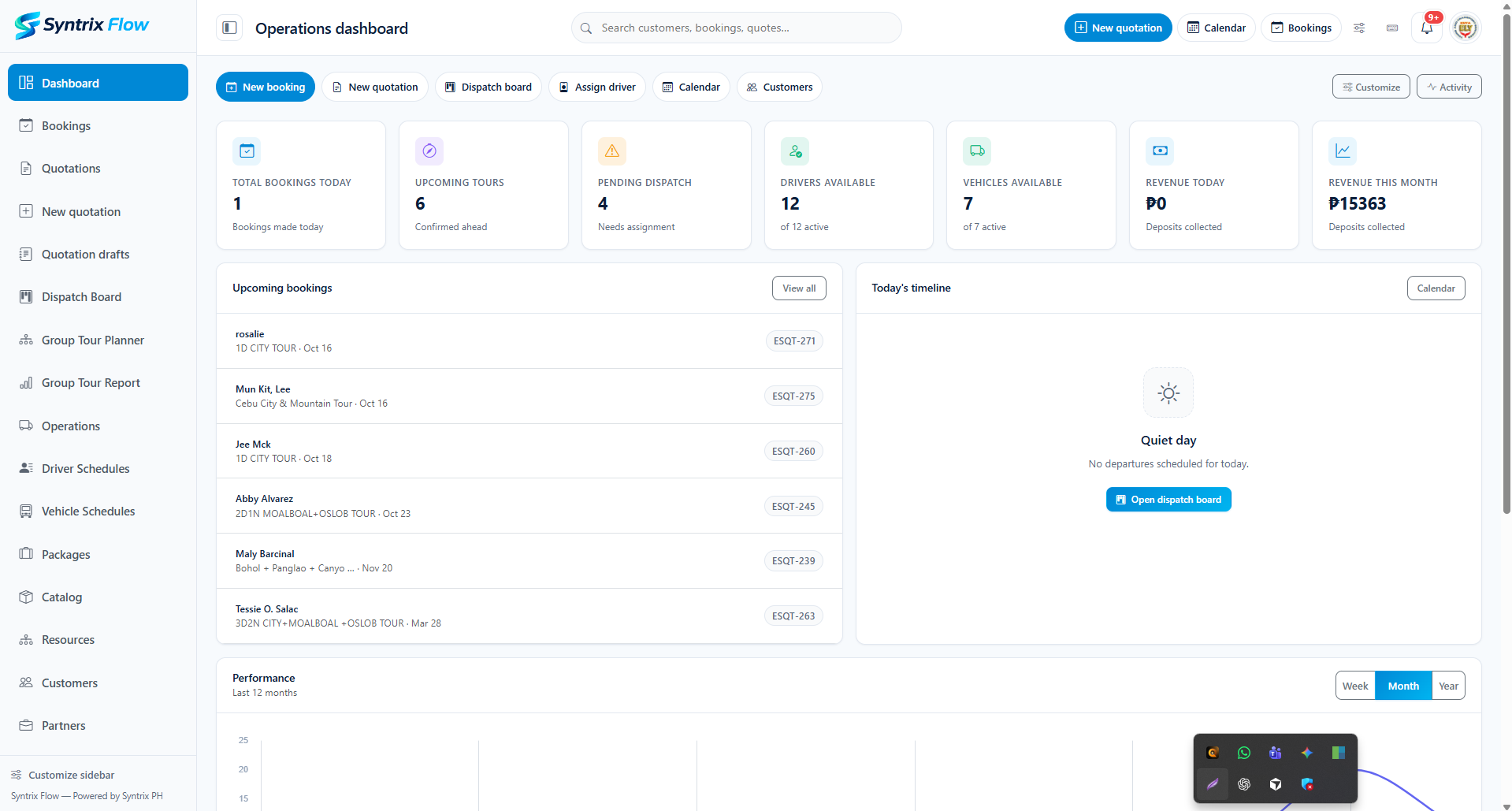Screen dimensions: 1512x811
Task: Open the keyboard shortcuts icon in header
Action: click(x=1392, y=28)
